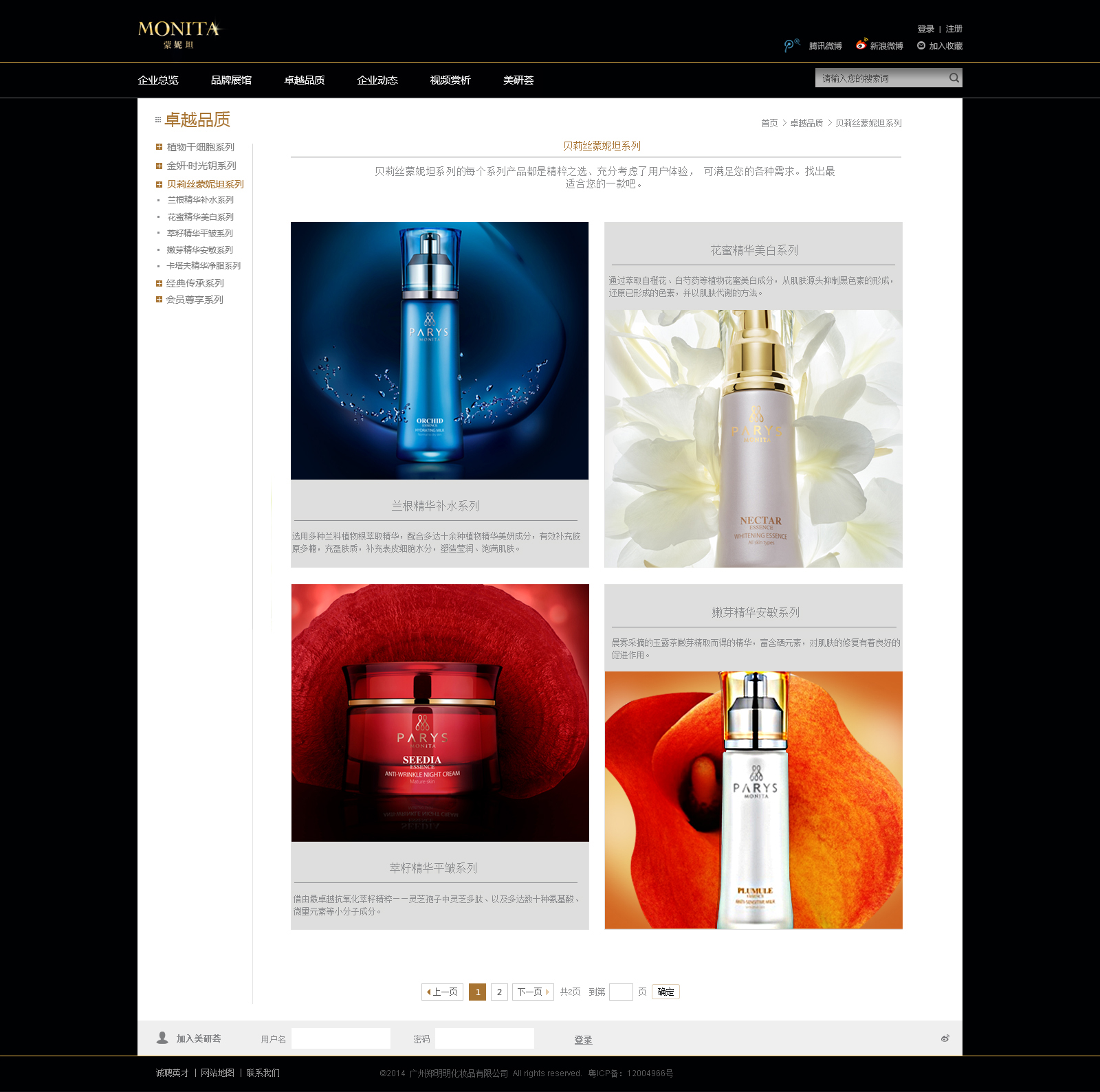Screen dimensions: 1100x1092
Task: Open the red SEEDIA night cream image
Action: (440, 713)
